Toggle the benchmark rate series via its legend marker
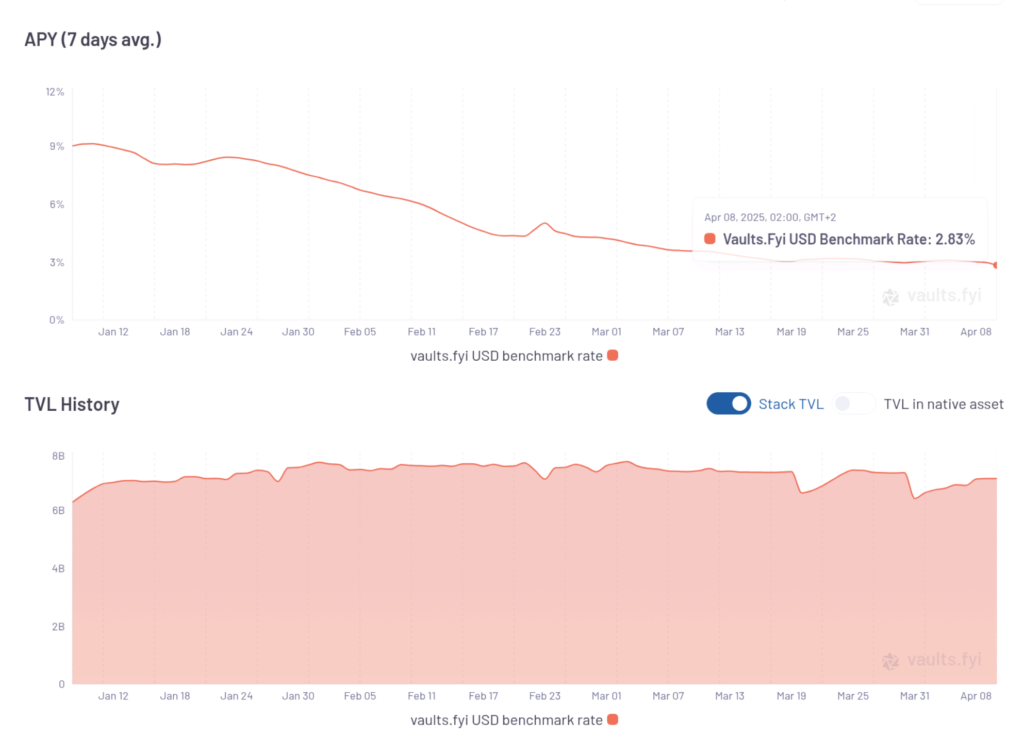Screen dimensions: 1024x739 point(613,355)
